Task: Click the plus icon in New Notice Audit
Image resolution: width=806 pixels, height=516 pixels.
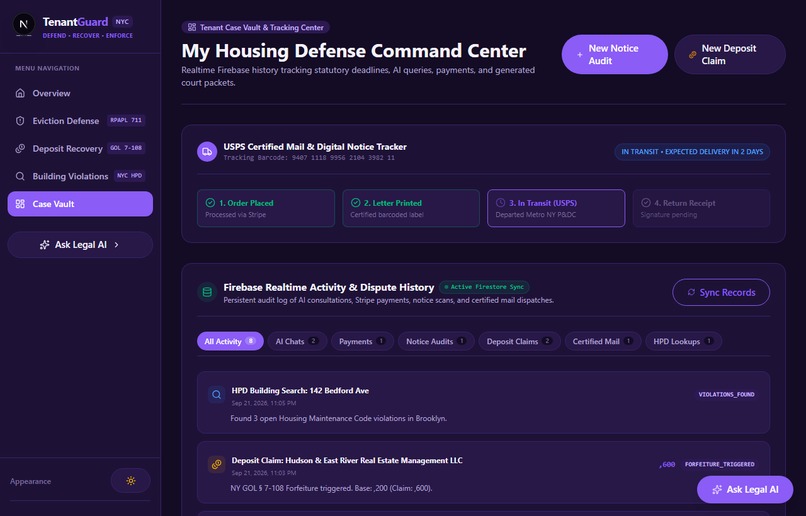Action: [580, 54]
